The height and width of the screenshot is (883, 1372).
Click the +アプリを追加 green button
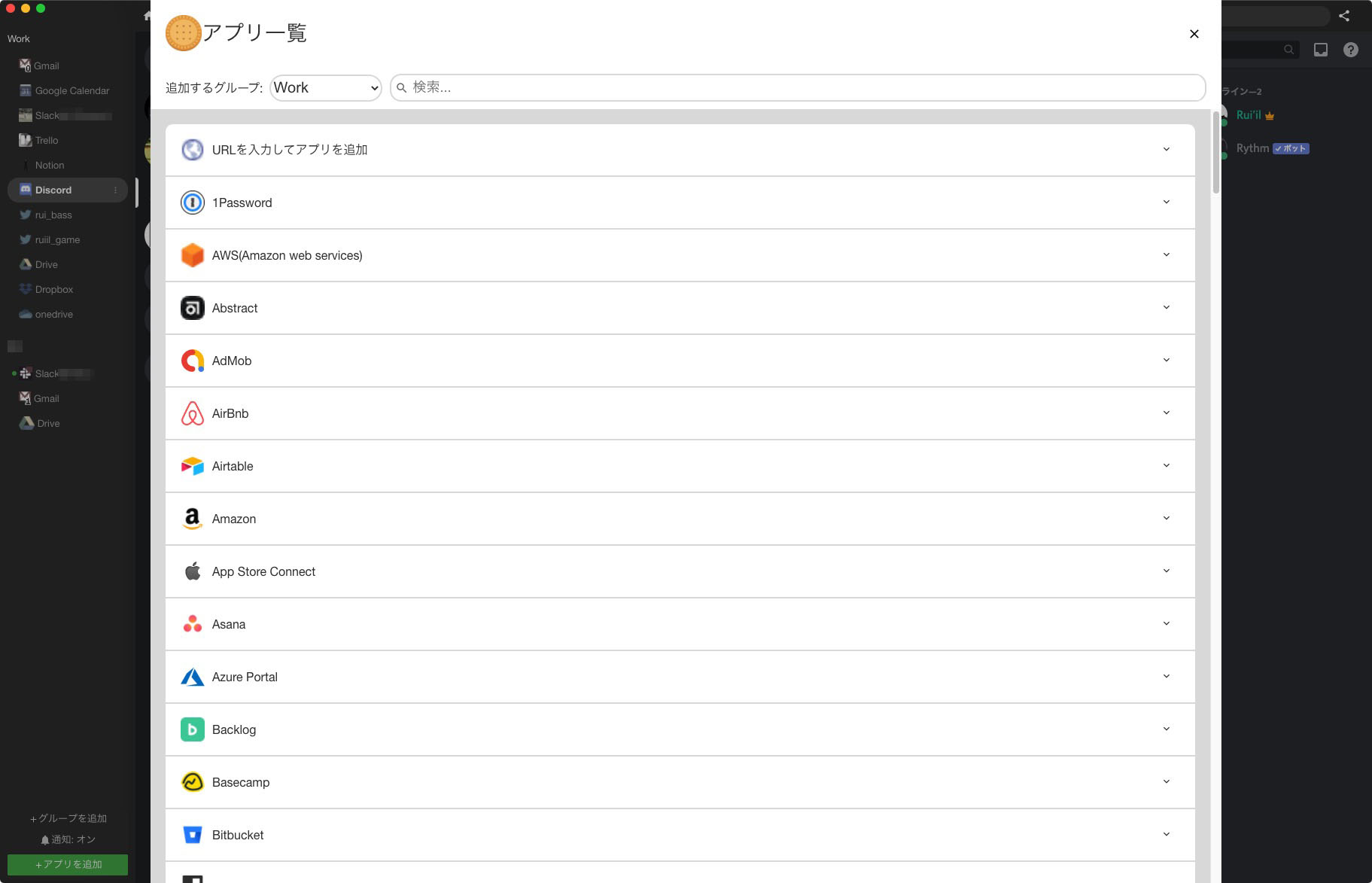[68, 864]
